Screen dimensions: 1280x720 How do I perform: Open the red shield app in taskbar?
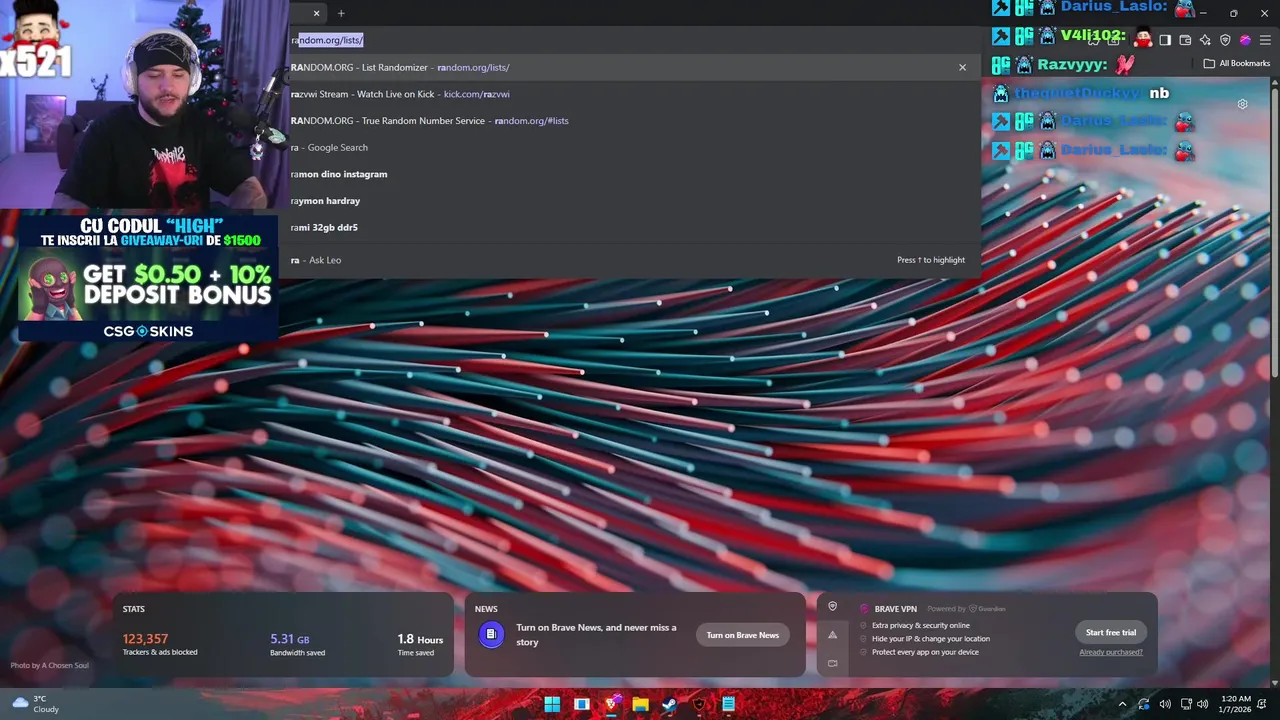point(699,704)
